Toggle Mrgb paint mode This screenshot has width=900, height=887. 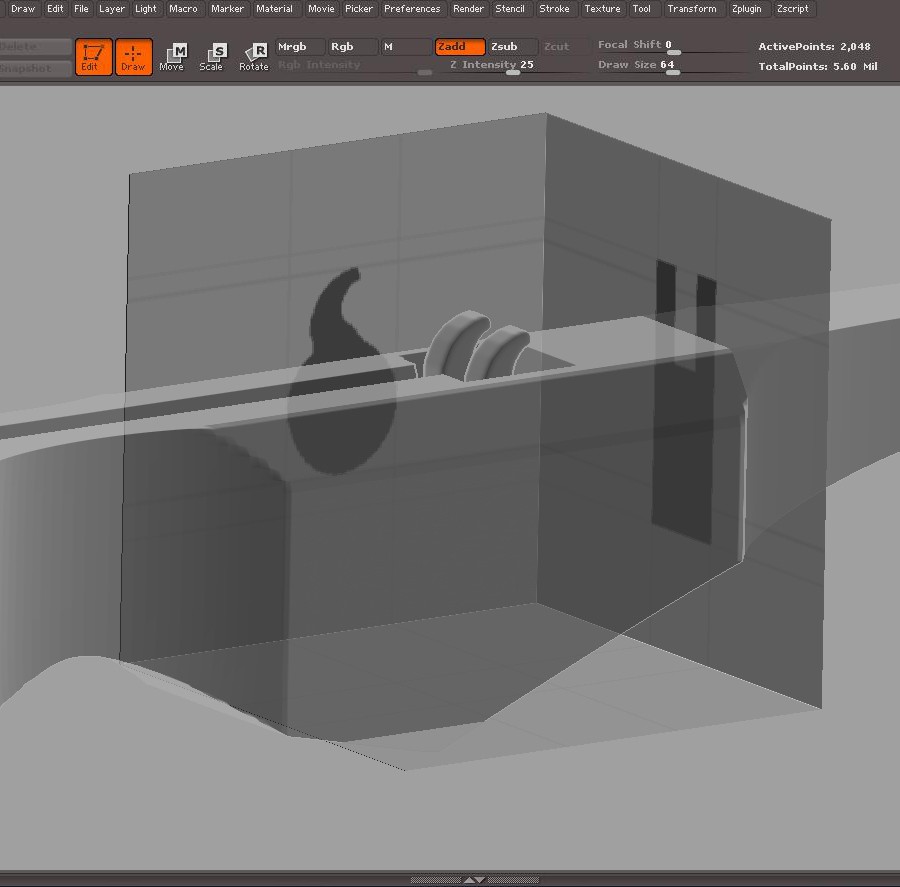tap(300, 47)
